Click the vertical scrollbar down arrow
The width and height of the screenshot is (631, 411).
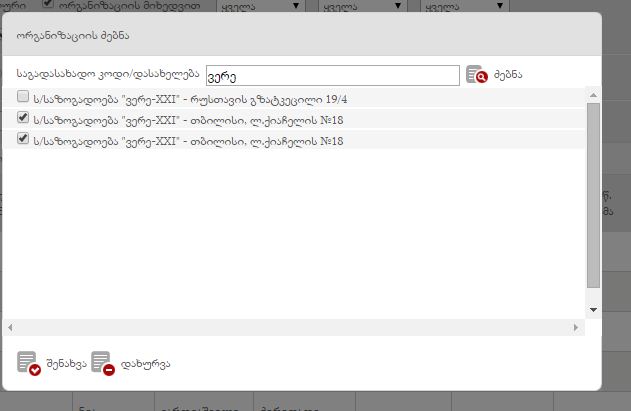(x=593, y=310)
